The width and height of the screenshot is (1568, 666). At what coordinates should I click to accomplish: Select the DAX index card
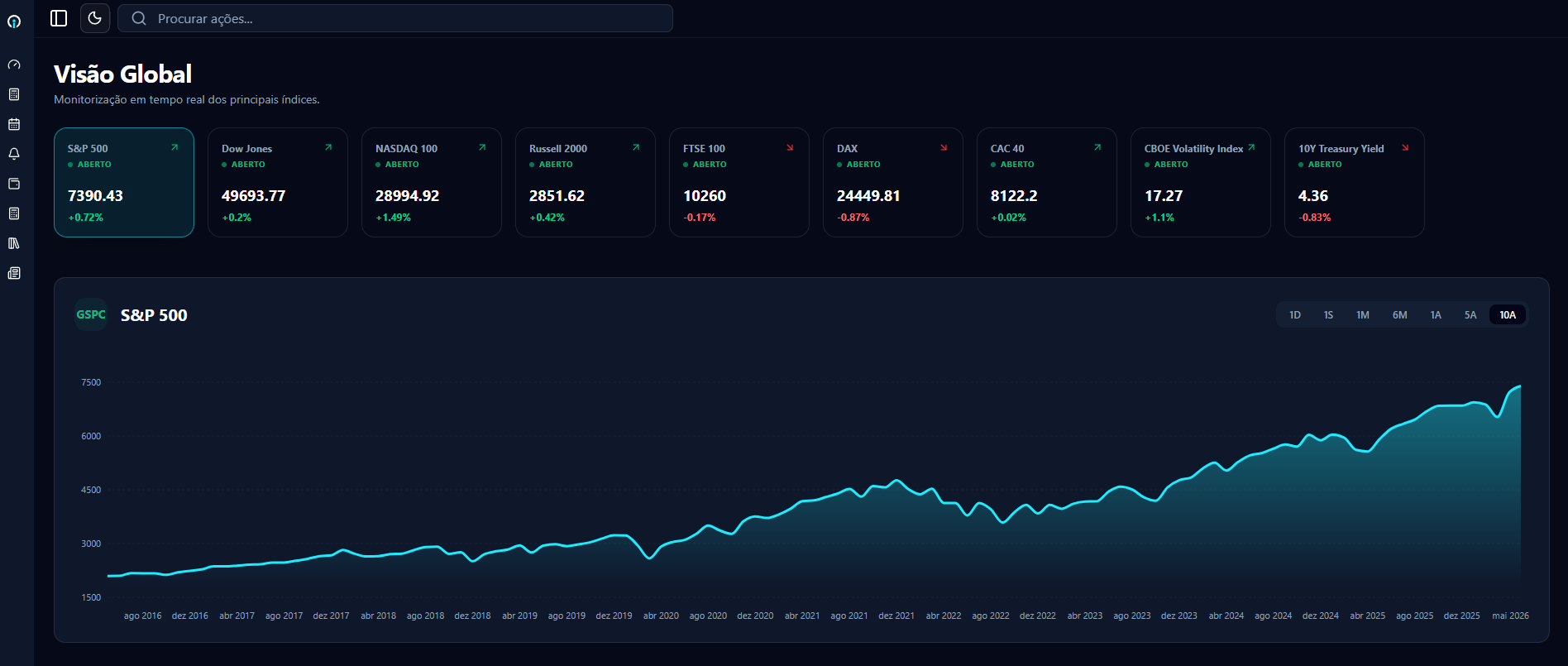893,182
